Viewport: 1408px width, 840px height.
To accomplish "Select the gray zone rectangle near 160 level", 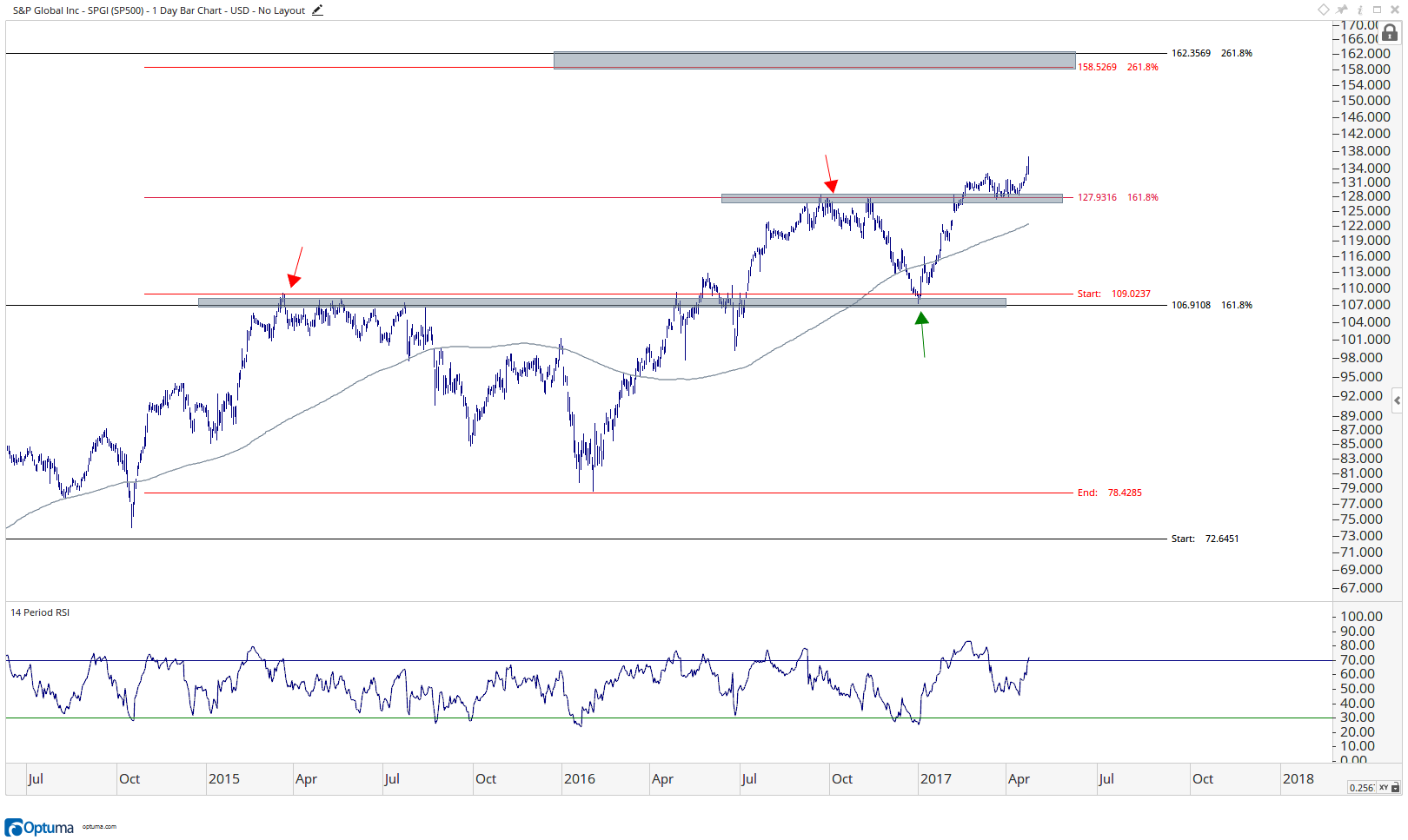I will click(814, 60).
